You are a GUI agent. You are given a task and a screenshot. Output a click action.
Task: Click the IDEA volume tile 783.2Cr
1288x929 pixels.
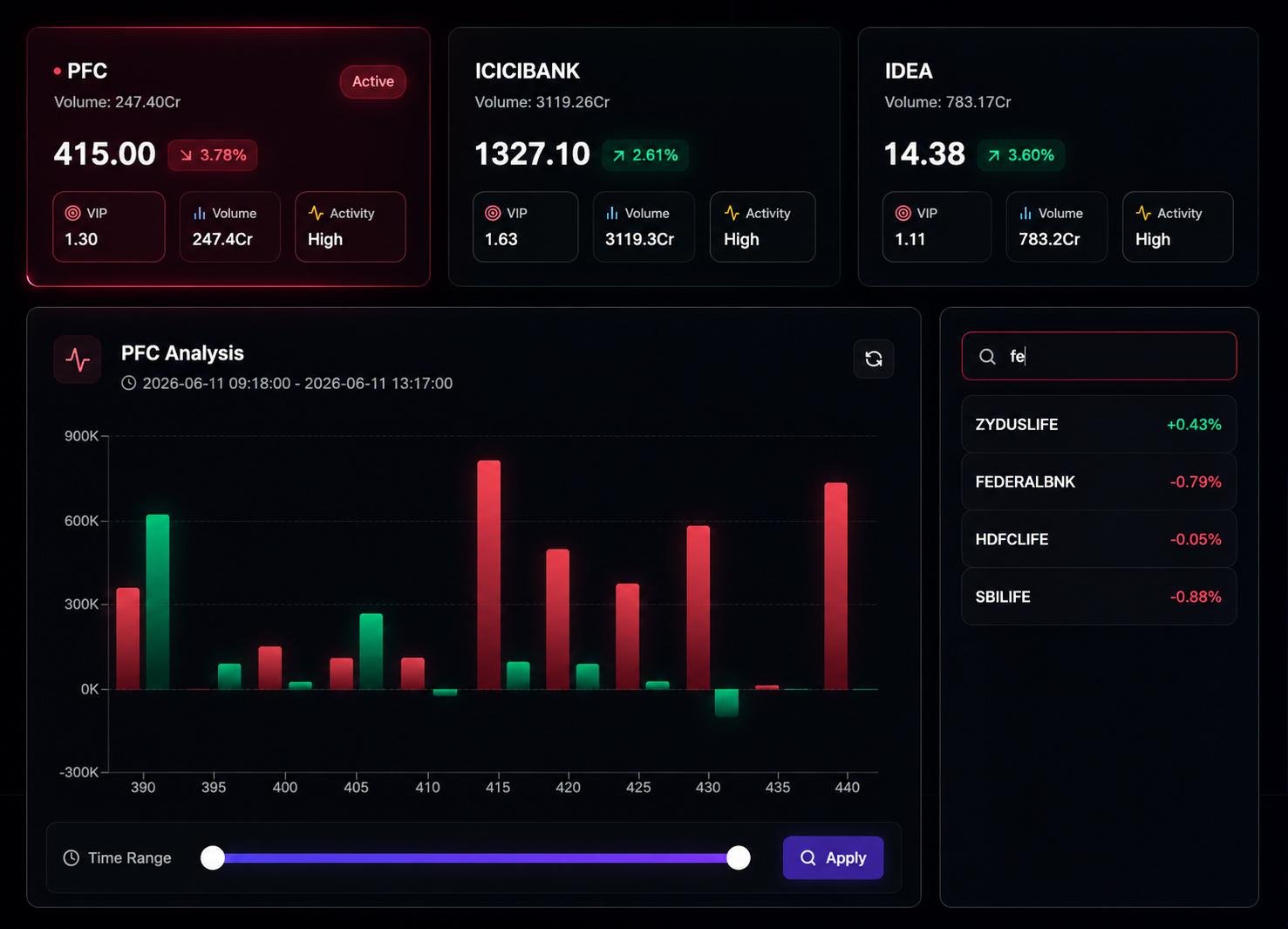[1057, 227]
